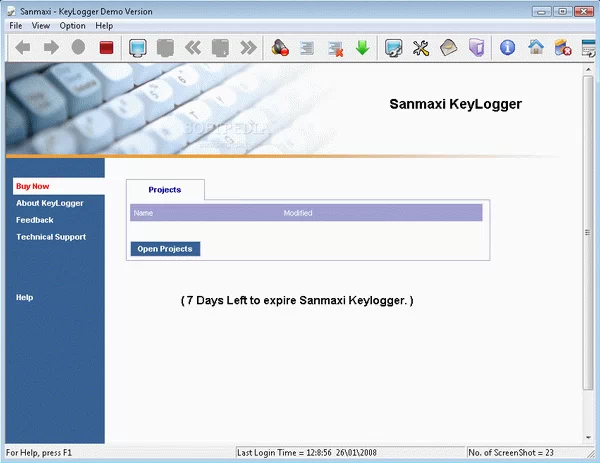The image size is (600, 463).
Task: Open the crossed tools settings icon
Action: click(421, 48)
